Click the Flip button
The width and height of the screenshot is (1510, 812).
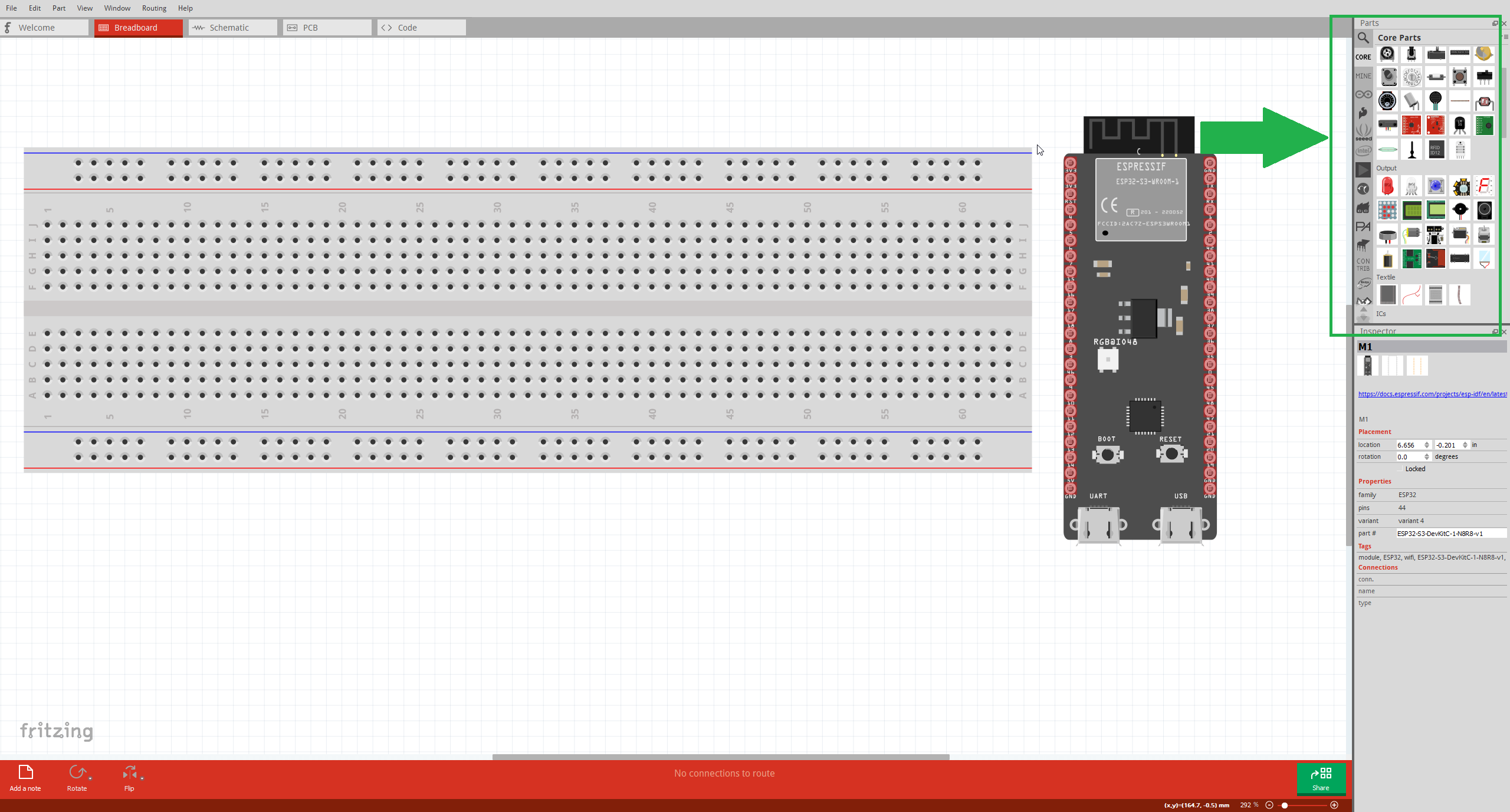129,778
